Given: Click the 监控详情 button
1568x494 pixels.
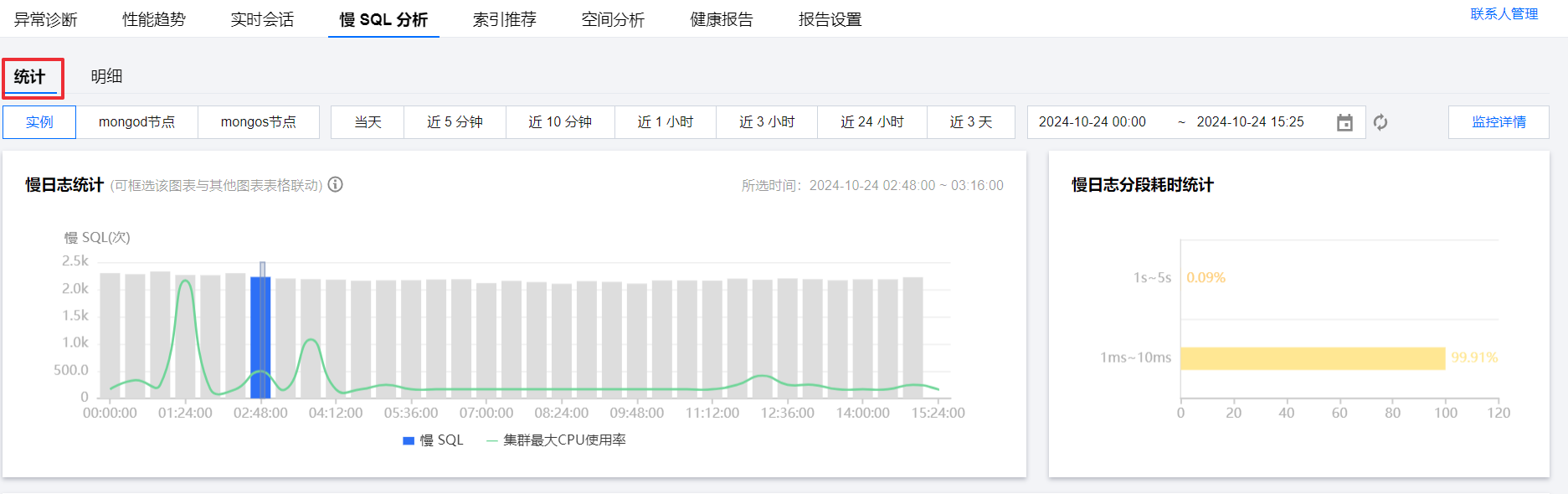Looking at the screenshot, I should [1499, 122].
